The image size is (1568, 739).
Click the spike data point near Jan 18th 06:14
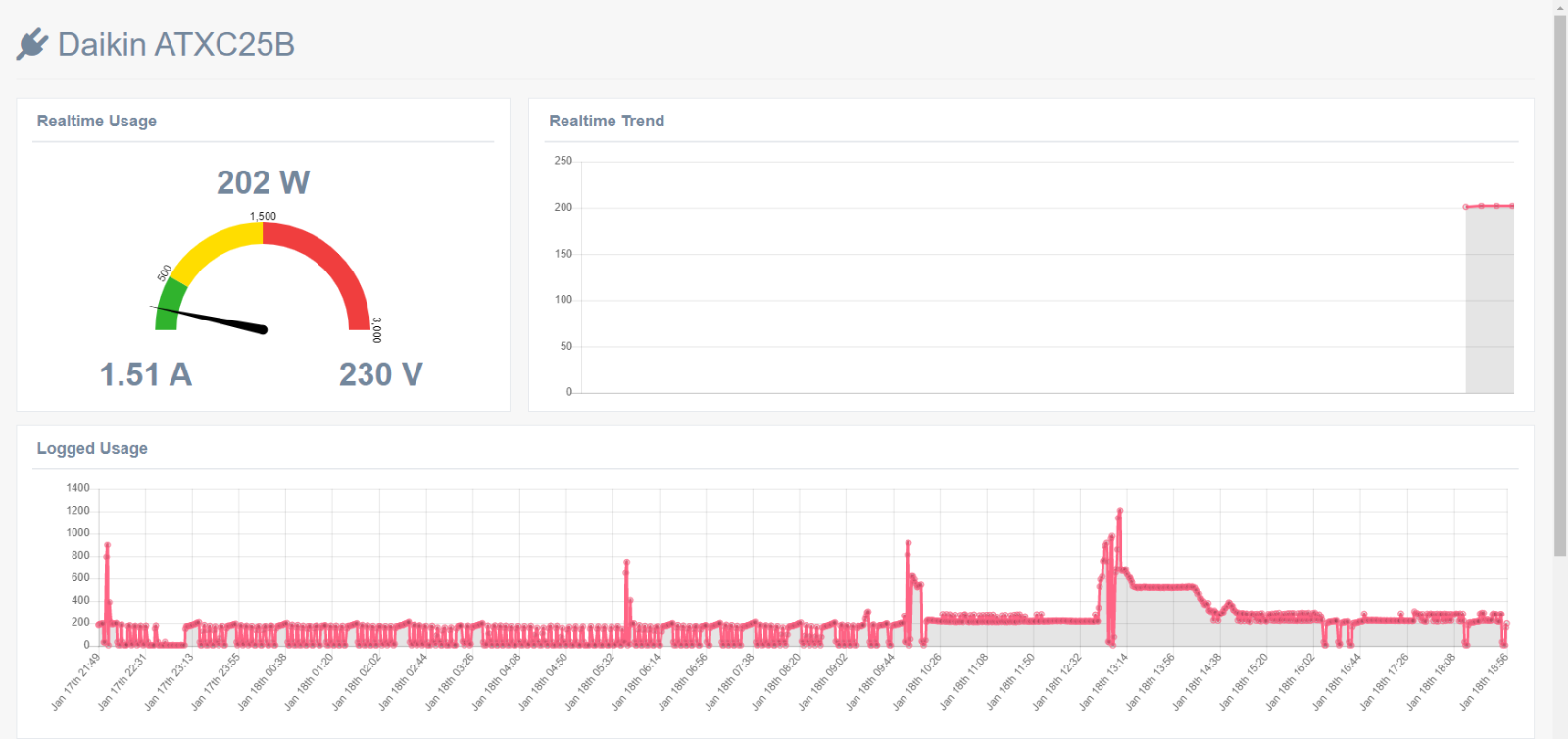(626, 563)
